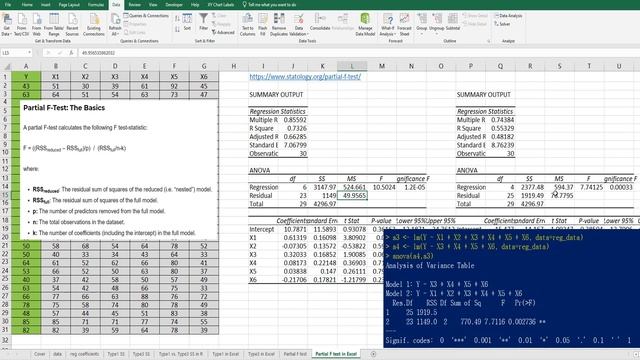
Task: Select cell with F value 10.5024
Action: click(382, 187)
